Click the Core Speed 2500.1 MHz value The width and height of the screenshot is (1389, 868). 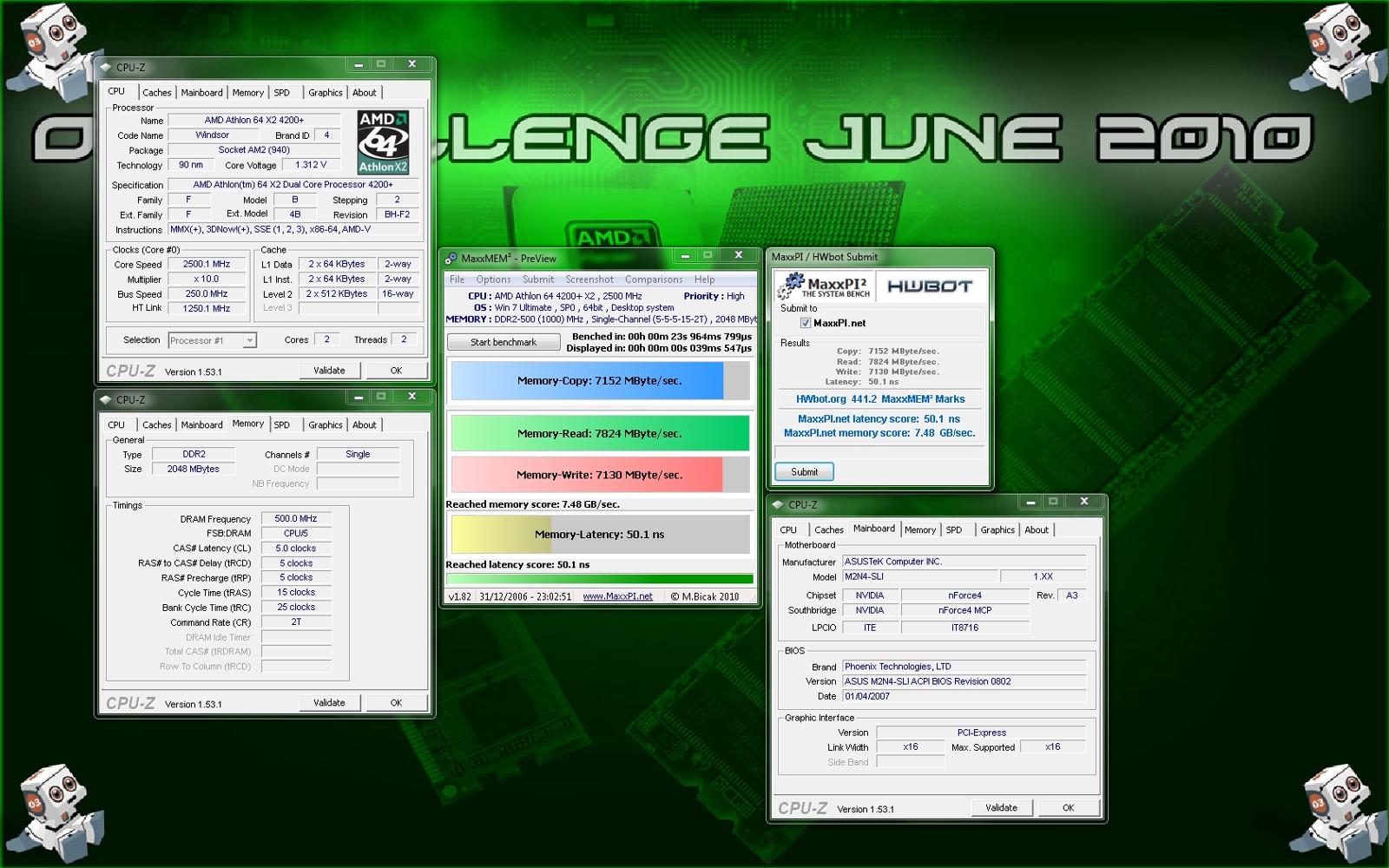coord(207,264)
